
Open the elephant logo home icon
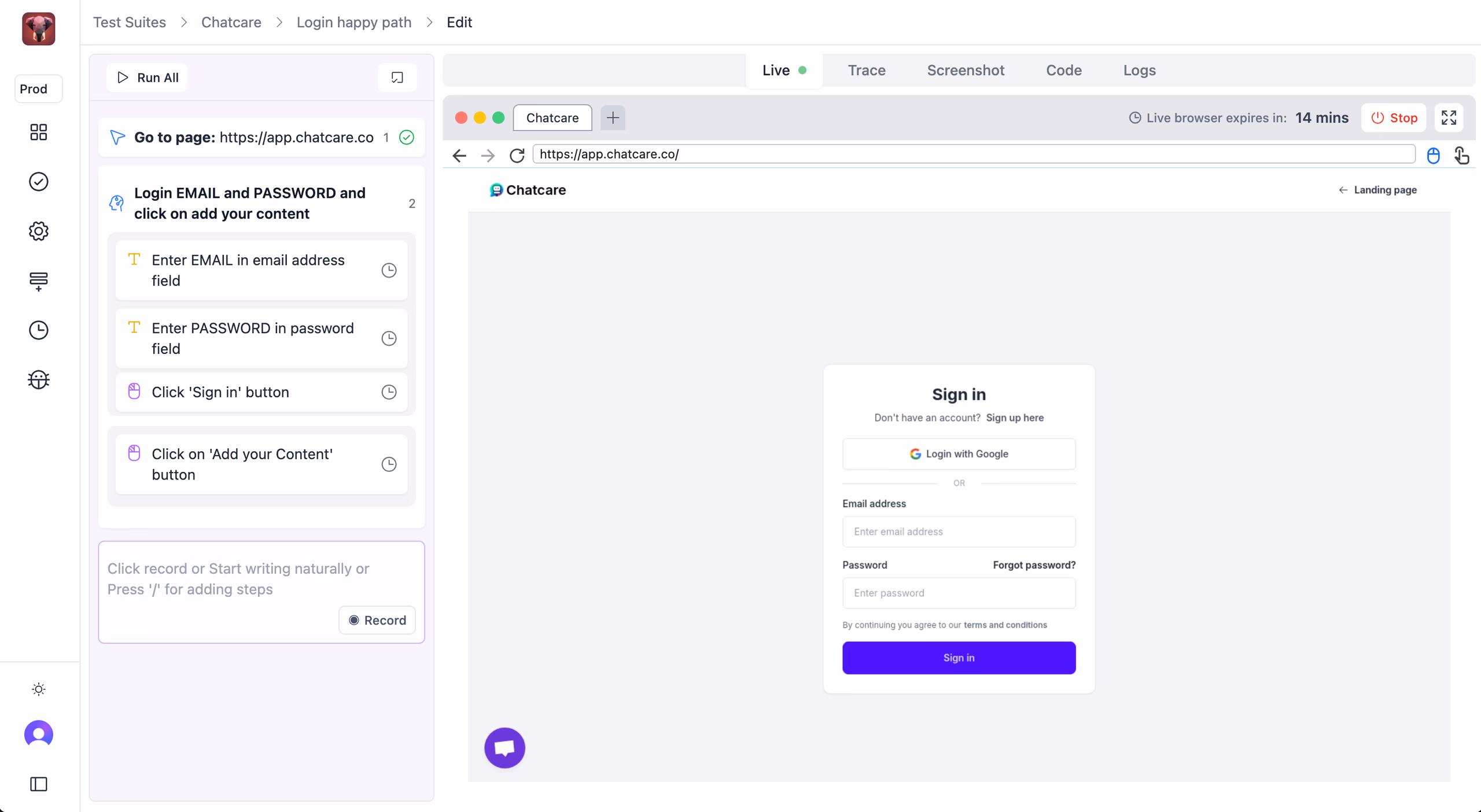coord(39,28)
